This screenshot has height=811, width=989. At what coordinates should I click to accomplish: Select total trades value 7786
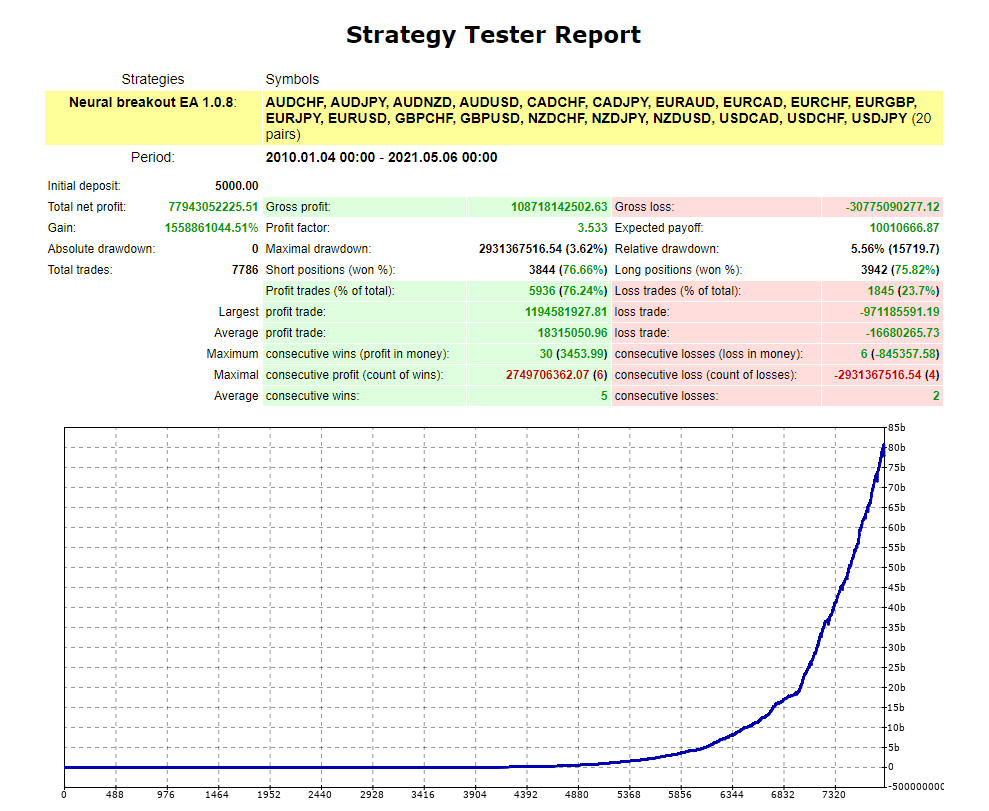(245, 270)
